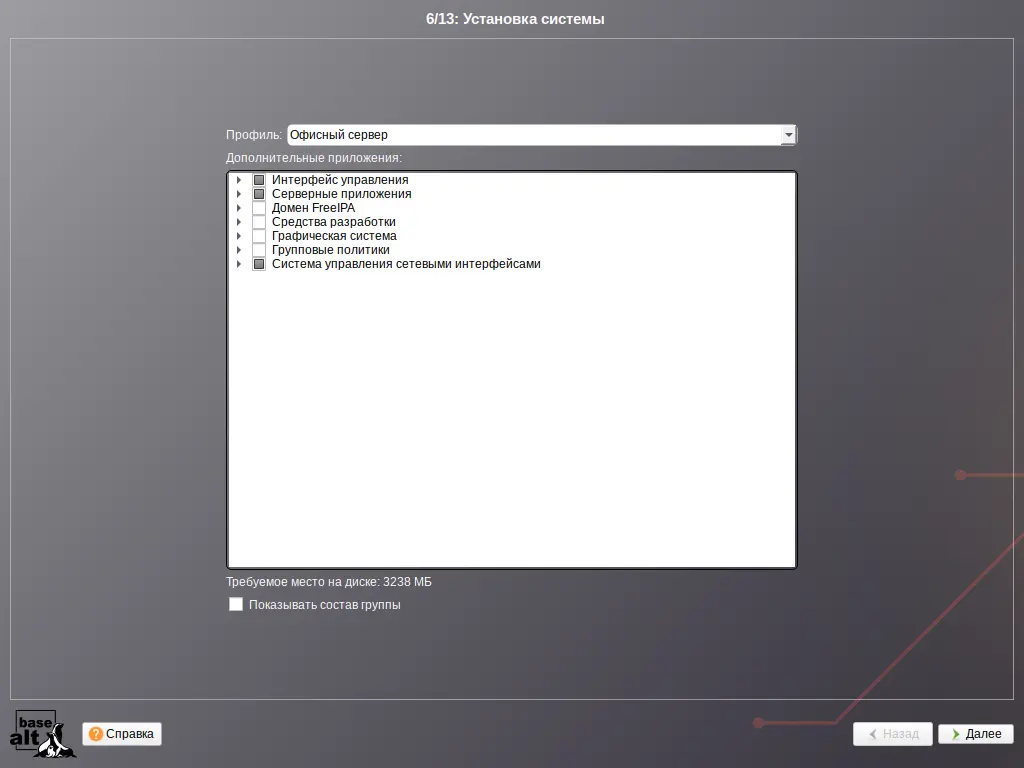This screenshot has width=1024, height=768.
Task: Expand the Домен FreeIPA group
Action: (239, 208)
